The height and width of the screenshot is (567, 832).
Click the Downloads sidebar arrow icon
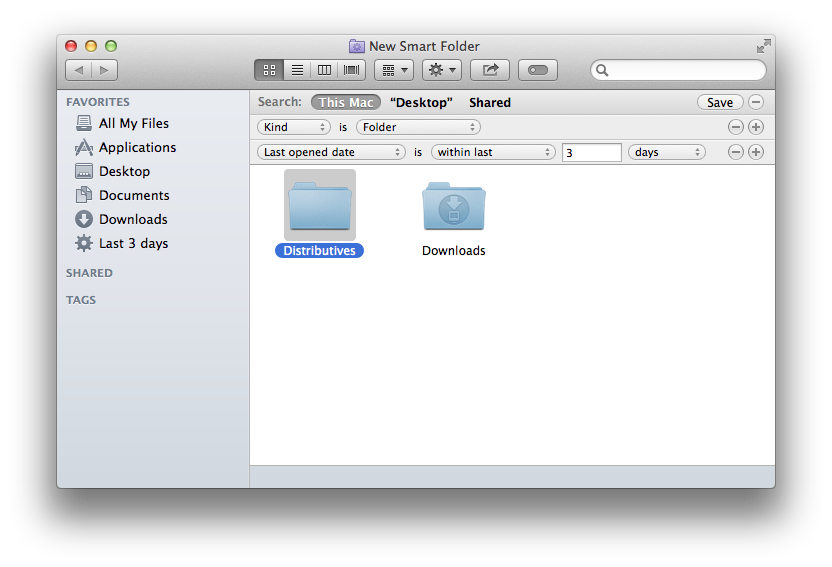coord(84,219)
